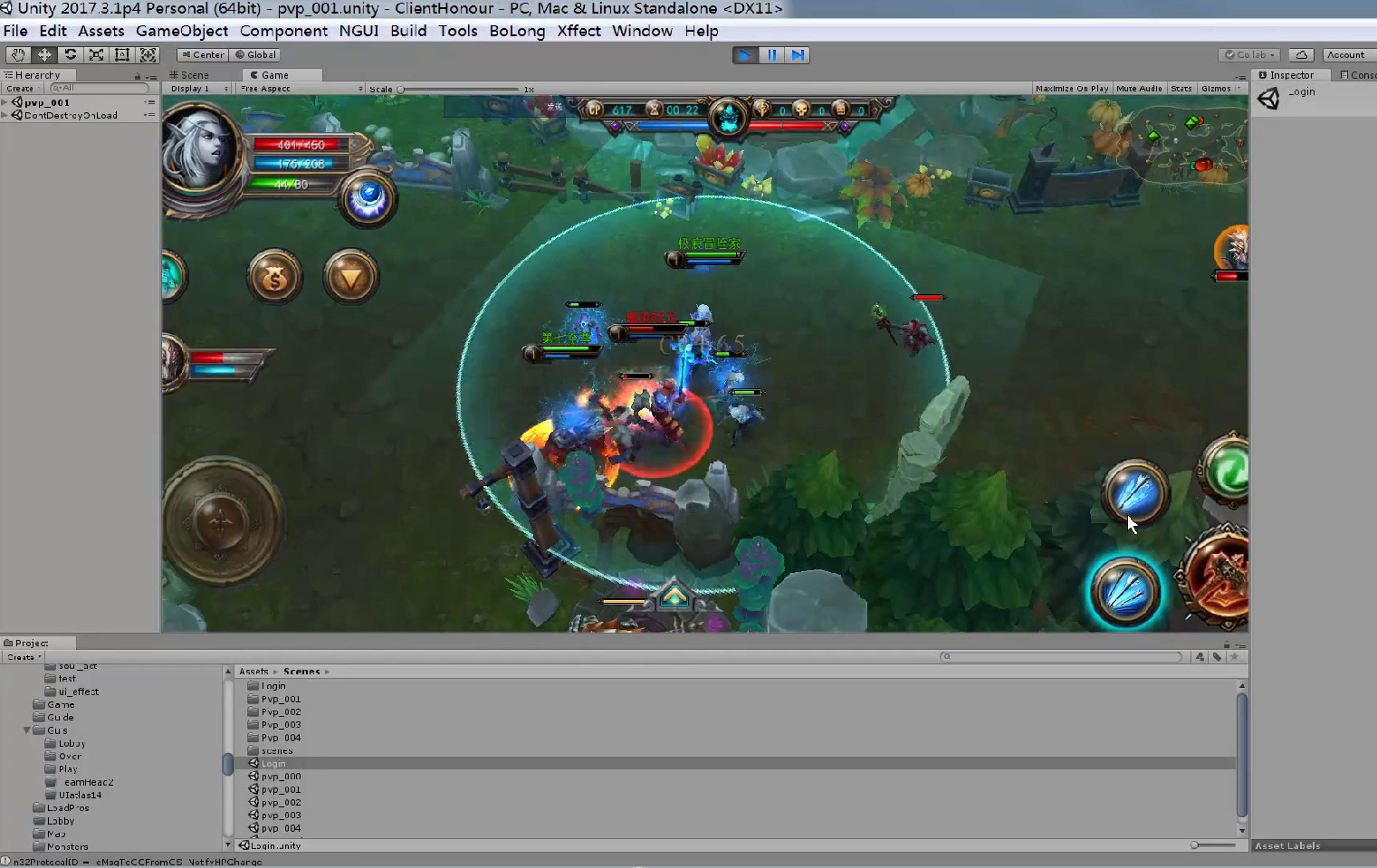Open the GameObject menu

tap(182, 31)
